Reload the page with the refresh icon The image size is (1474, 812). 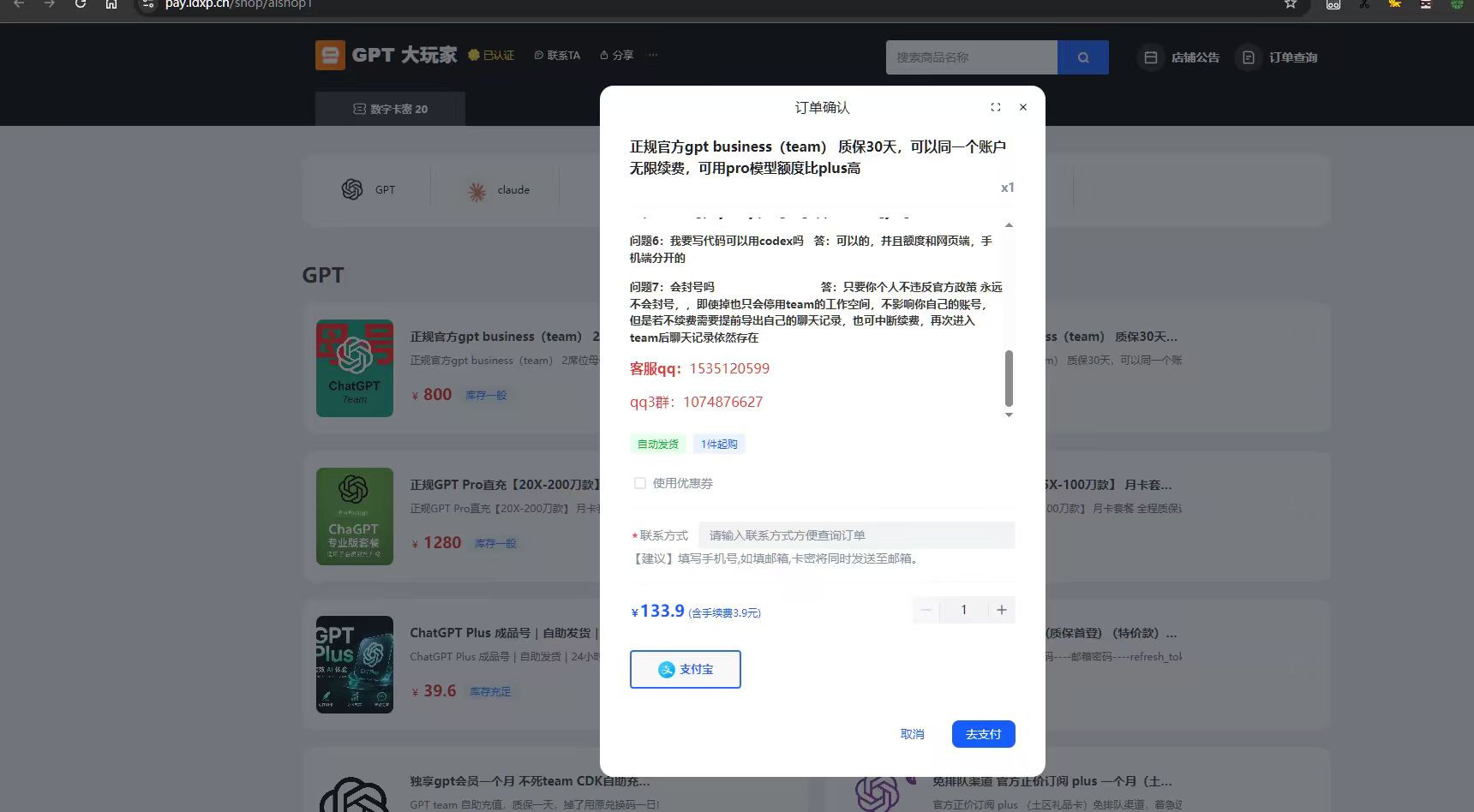[81, 4]
